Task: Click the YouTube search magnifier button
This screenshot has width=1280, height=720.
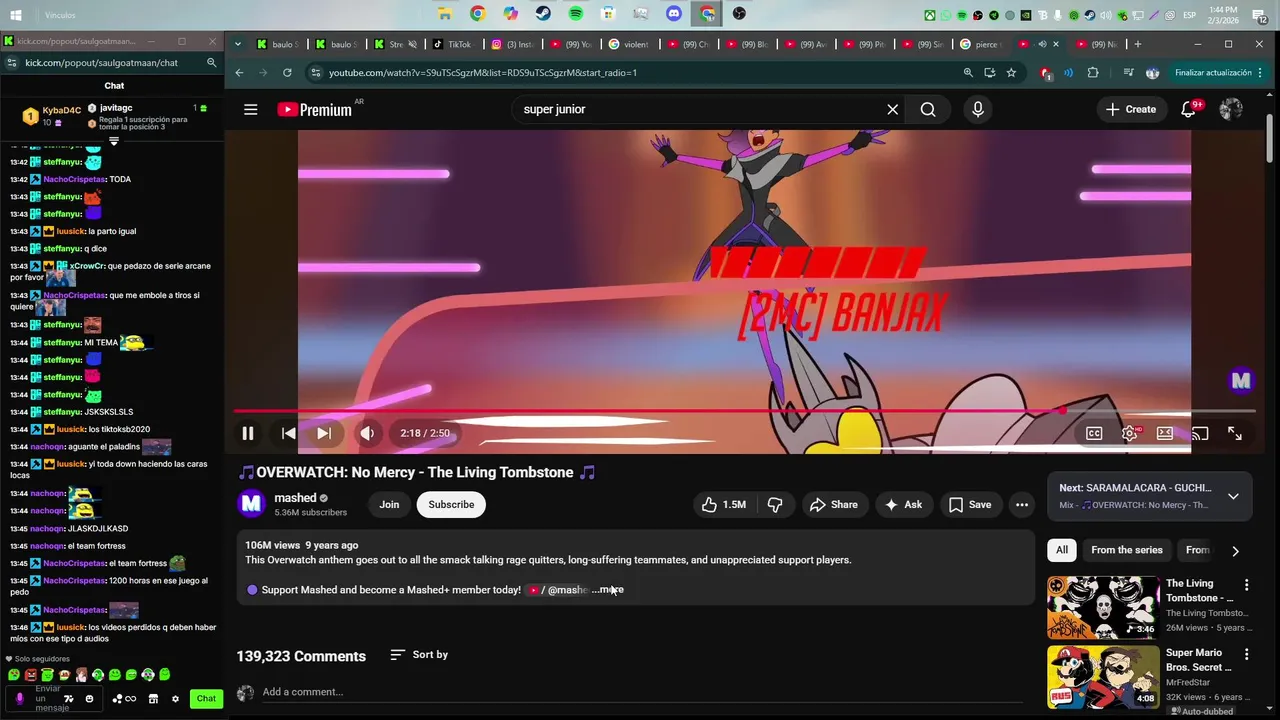Action: (928, 110)
